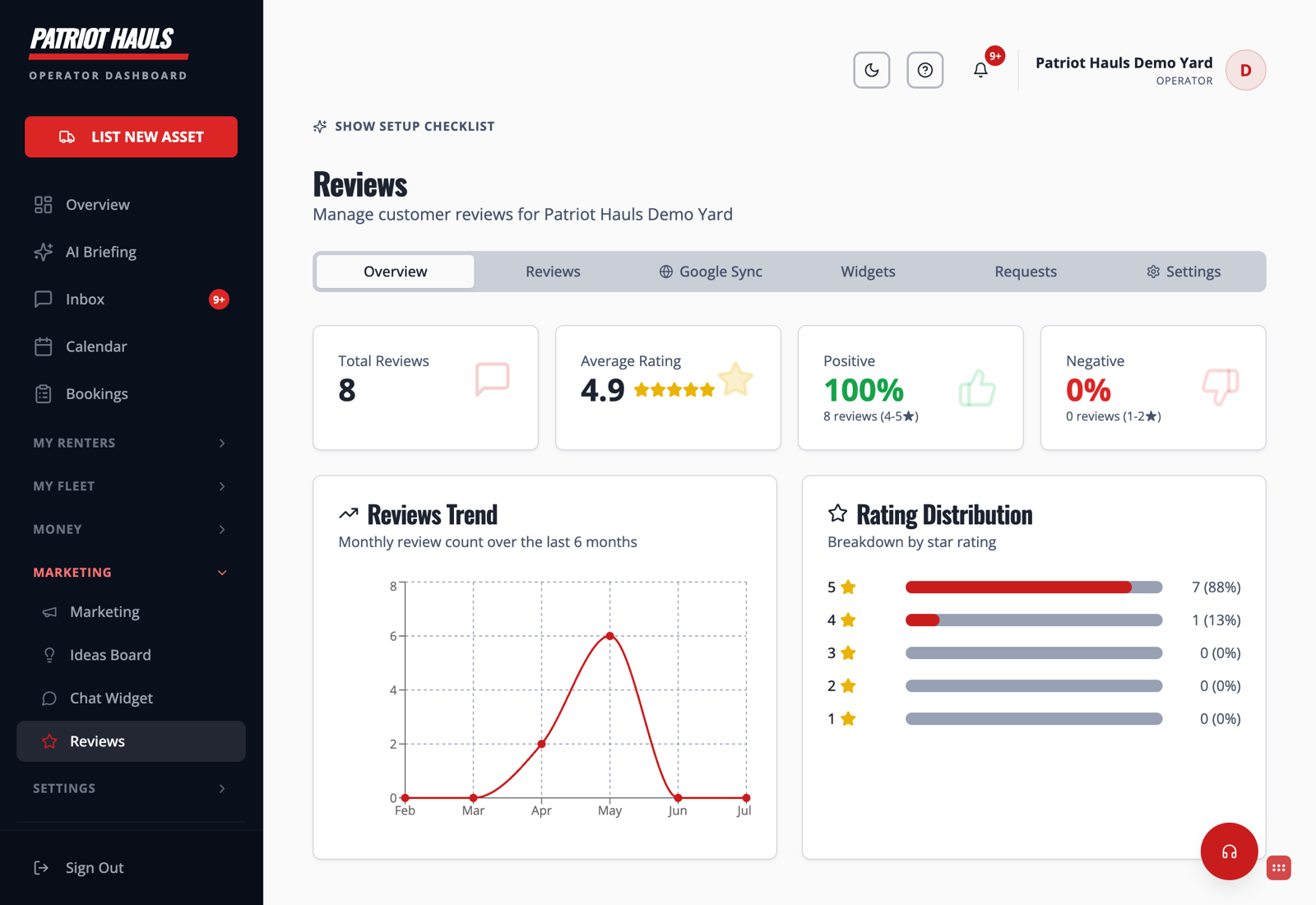Click the Total Reviews speech bubble icon

point(493,379)
